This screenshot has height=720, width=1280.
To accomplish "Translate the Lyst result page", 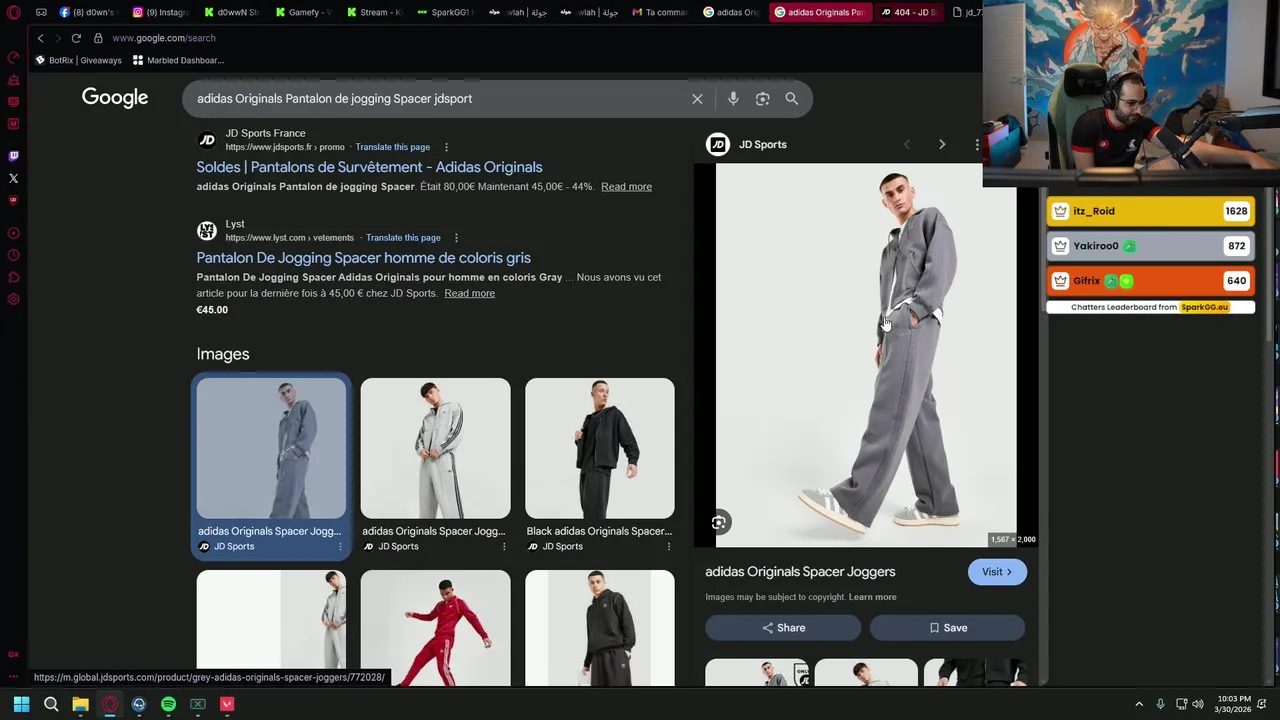I will pyautogui.click(x=403, y=238).
